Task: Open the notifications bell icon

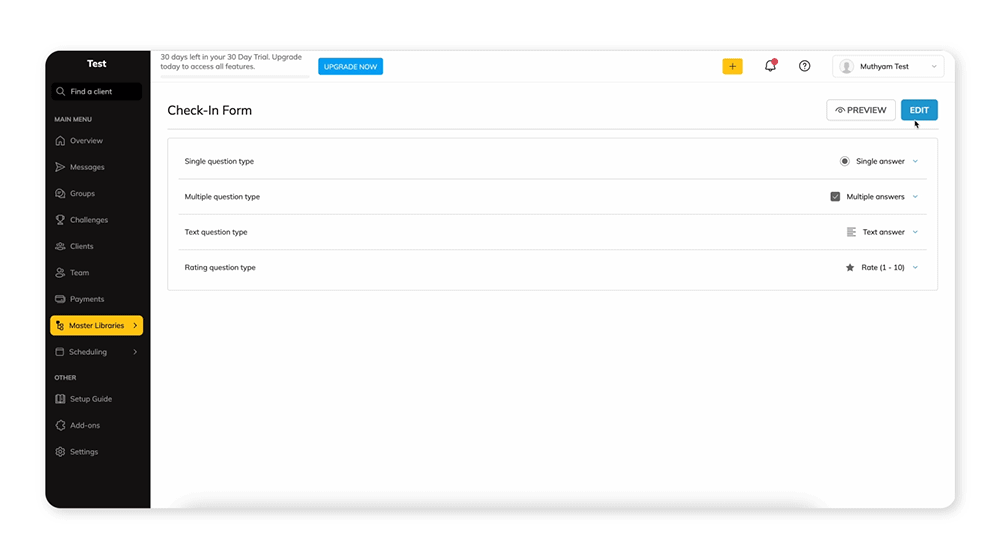Action: coord(770,66)
